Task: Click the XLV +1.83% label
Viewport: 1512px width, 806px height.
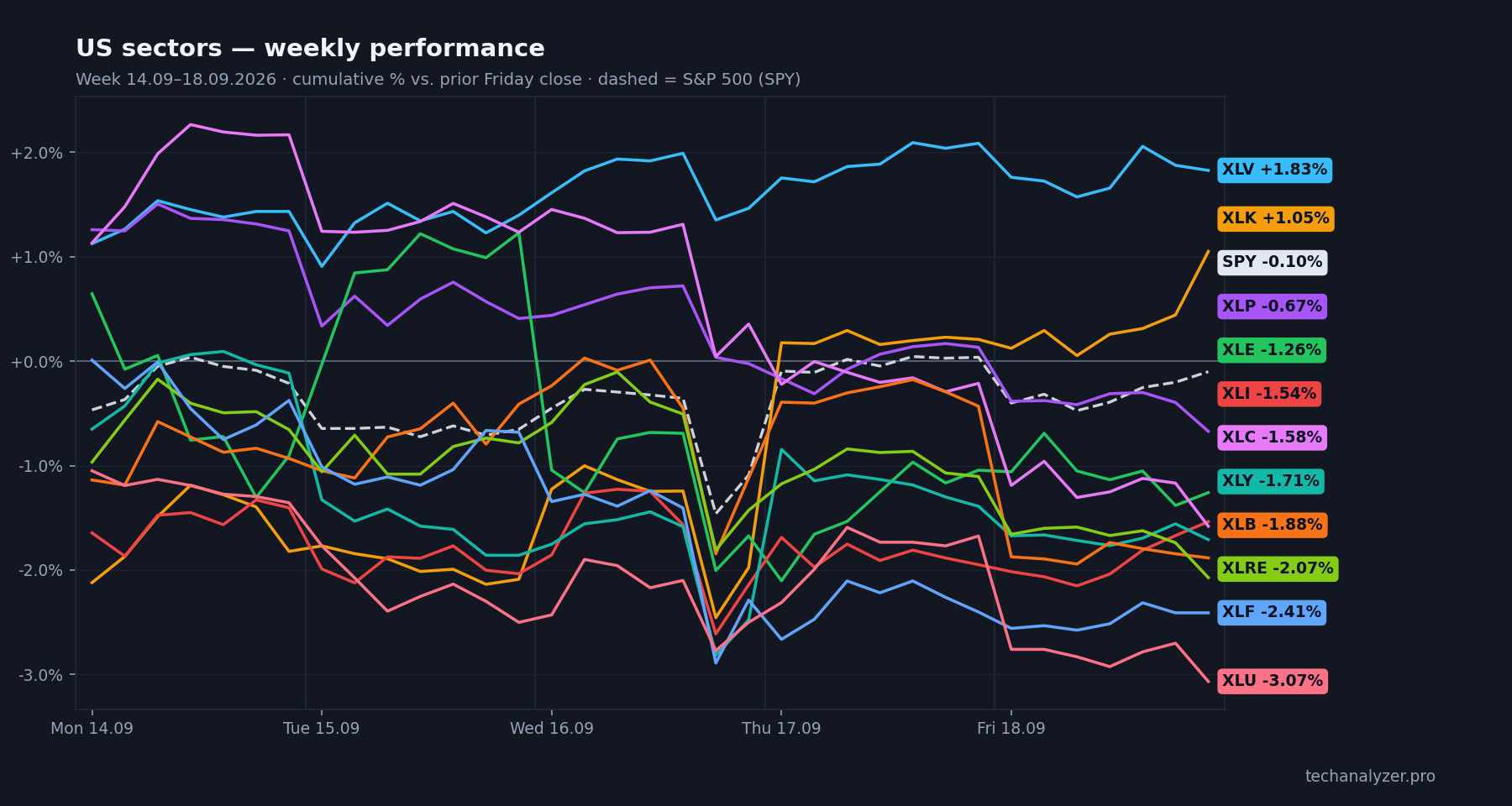Action: tap(1274, 170)
